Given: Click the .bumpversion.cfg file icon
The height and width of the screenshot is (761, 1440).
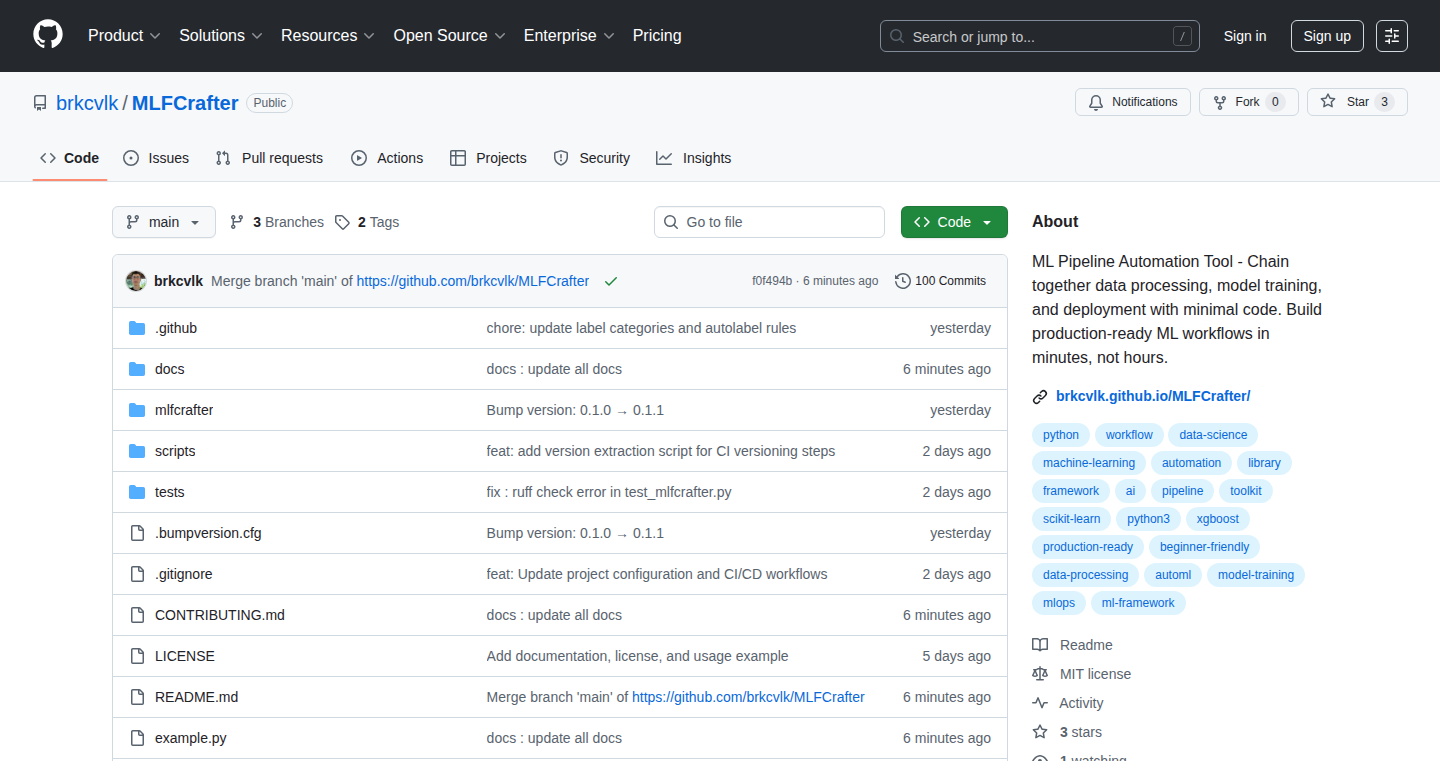Looking at the screenshot, I should [x=137, y=533].
